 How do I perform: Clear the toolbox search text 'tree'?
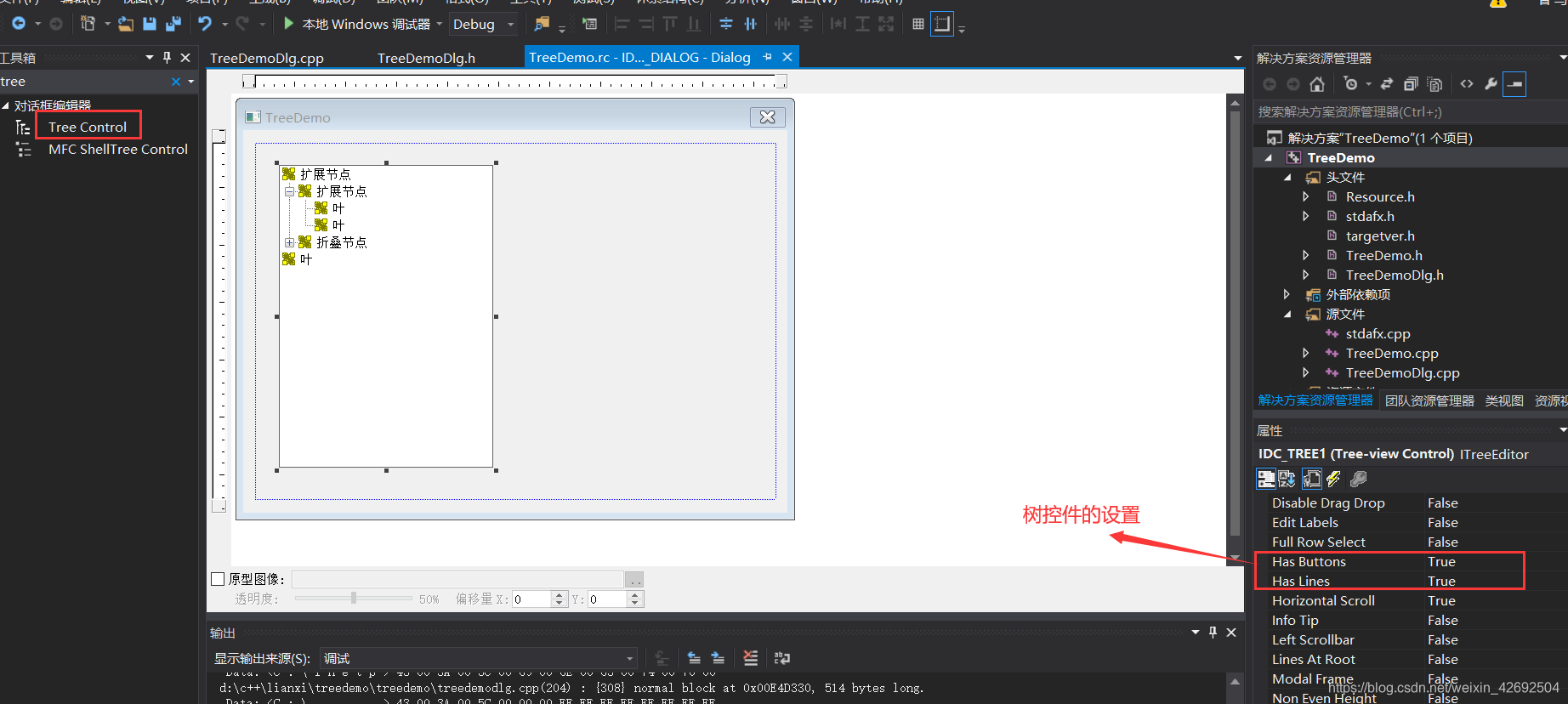click(x=176, y=82)
